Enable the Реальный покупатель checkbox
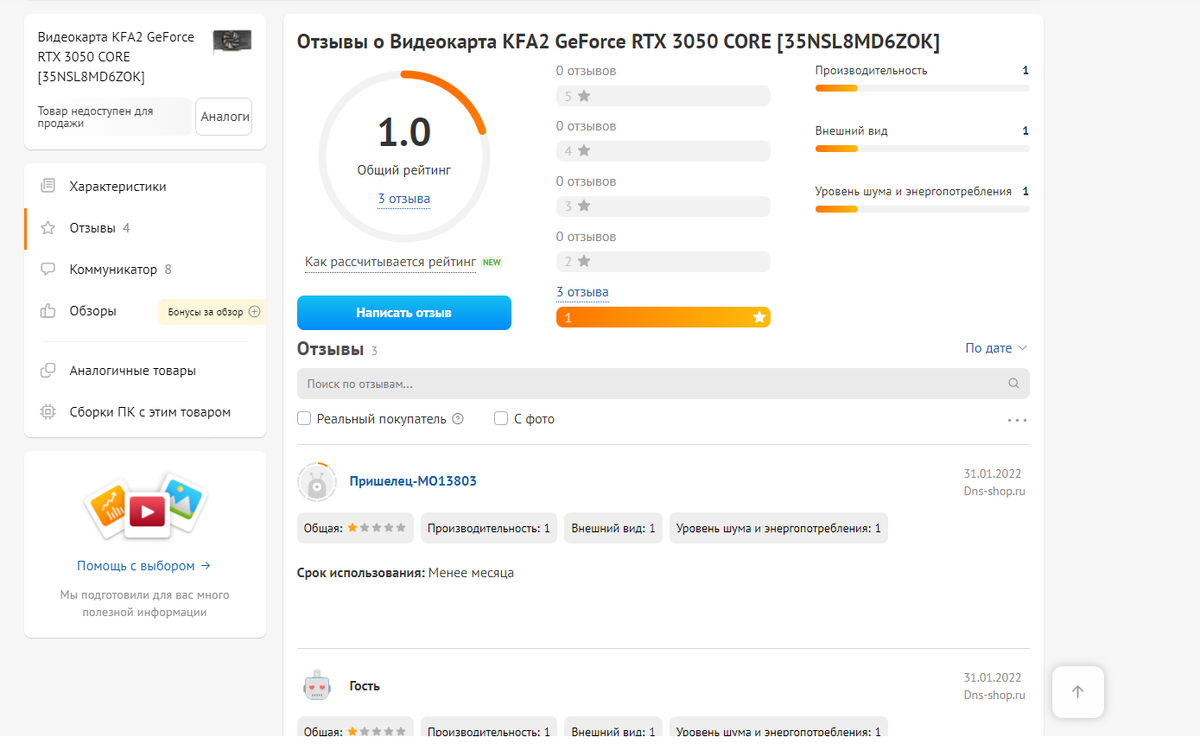Viewport: 1200px width, 750px height. [304, 419]
